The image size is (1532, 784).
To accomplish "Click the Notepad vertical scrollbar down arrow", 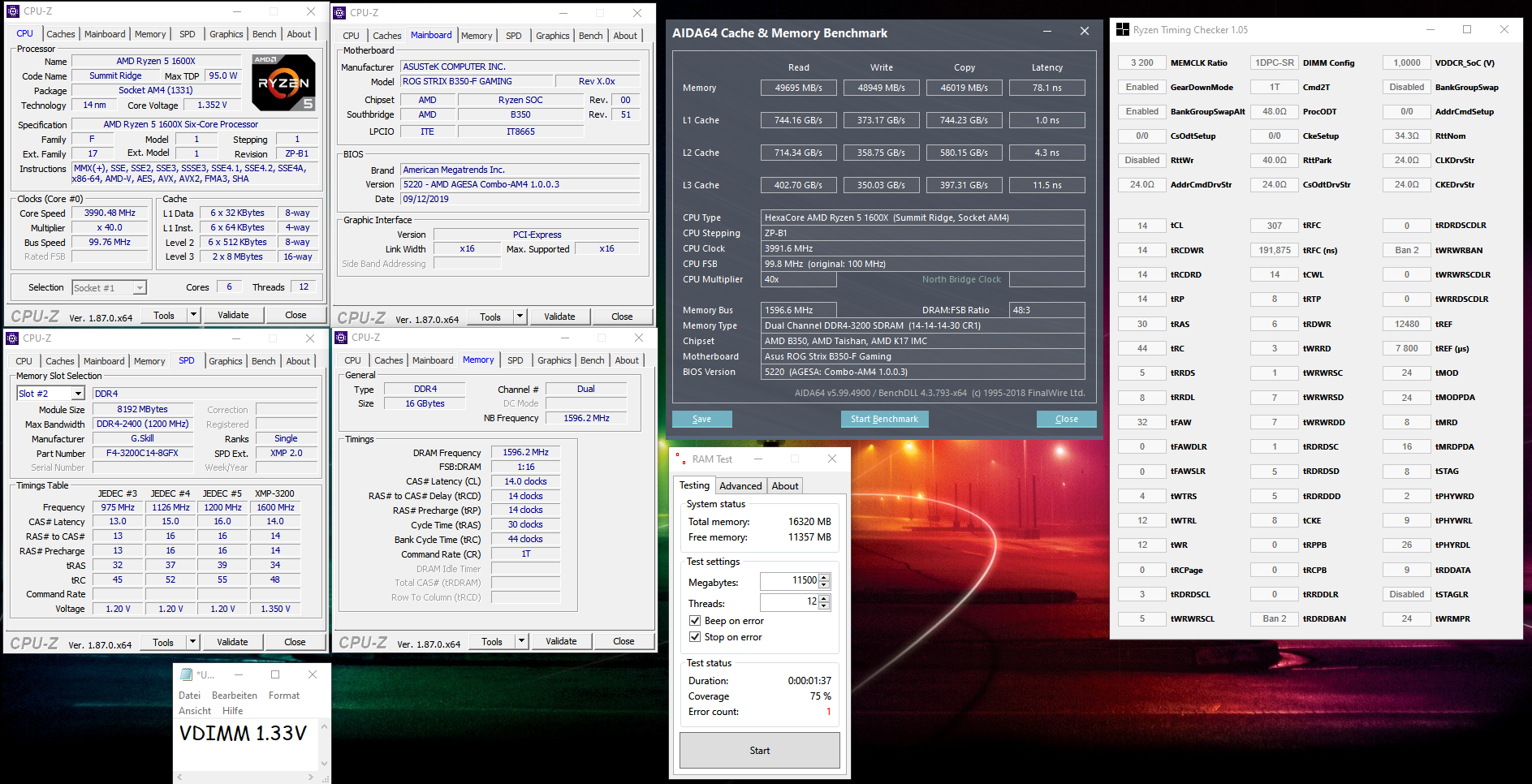I will pyautogui.click(x=324, y=763).
